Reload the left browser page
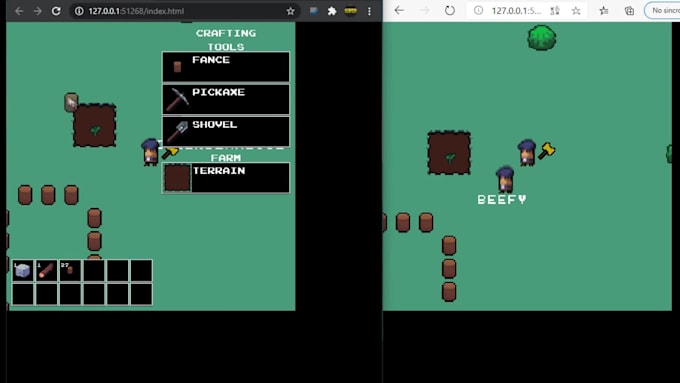680x383 pixels. [56, 11]
